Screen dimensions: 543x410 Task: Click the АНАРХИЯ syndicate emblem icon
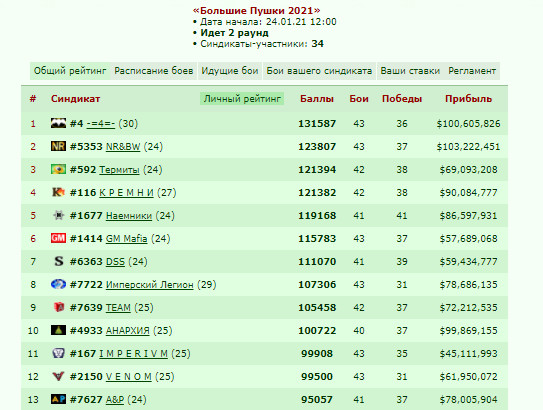tap(58, 330)
